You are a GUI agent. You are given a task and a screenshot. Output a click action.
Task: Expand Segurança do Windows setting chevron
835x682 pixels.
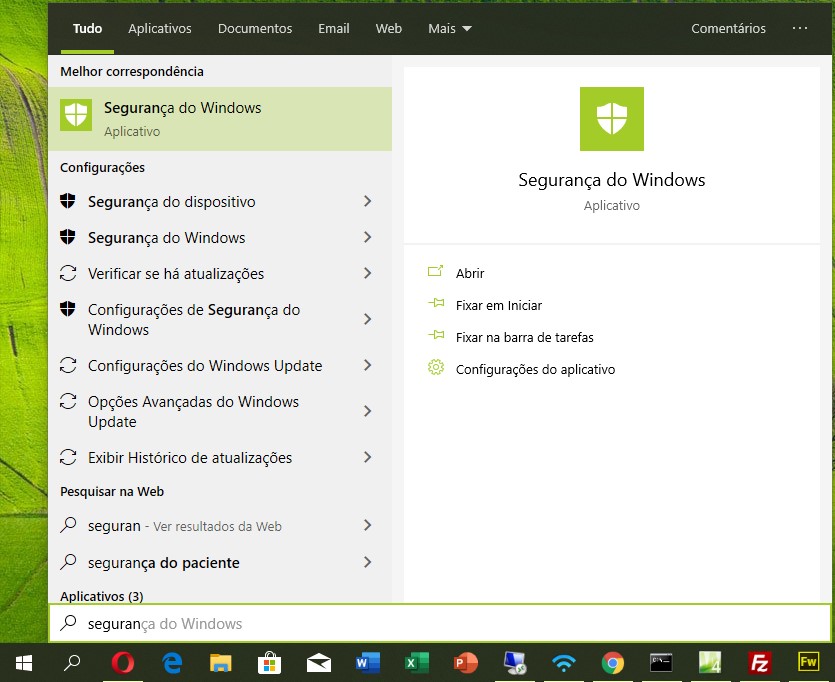pos(367,237)
